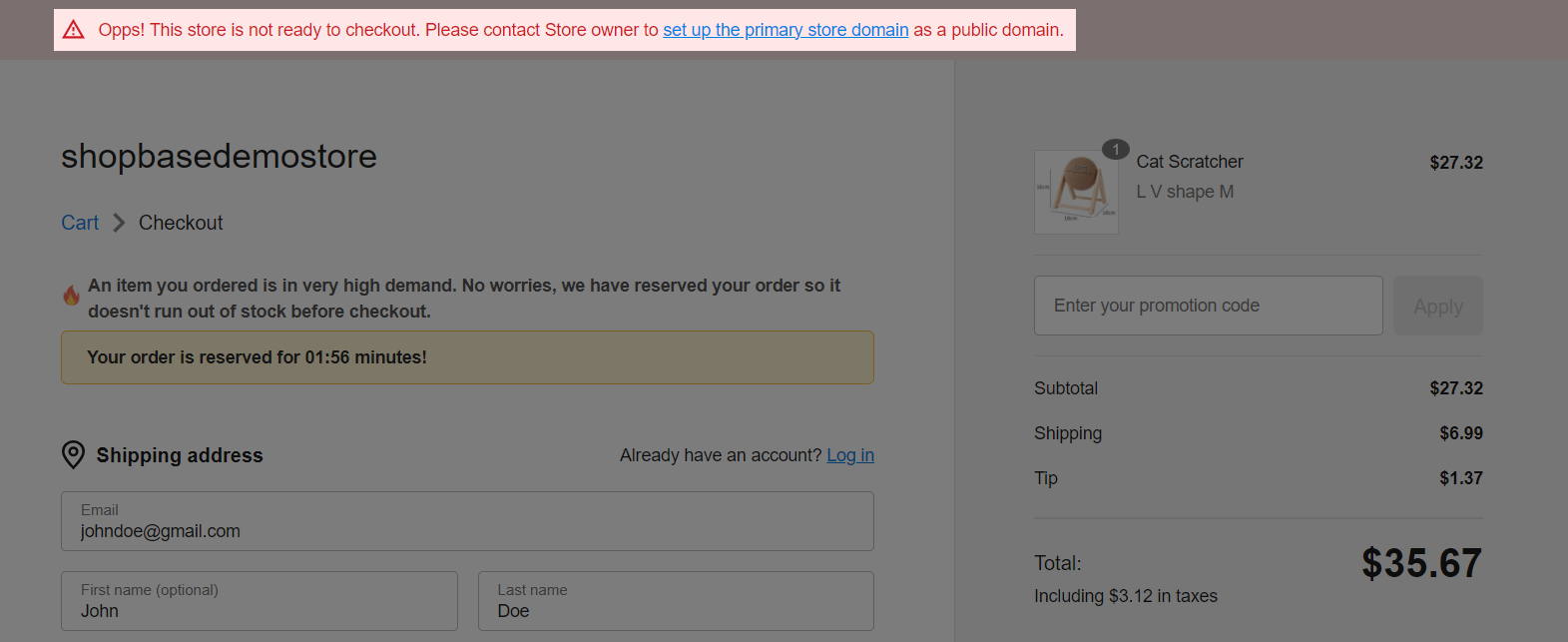This screenshot has height=642, width=1568.
Task: Click the fire icon beside high demand notice
Action: coord(71,296)
